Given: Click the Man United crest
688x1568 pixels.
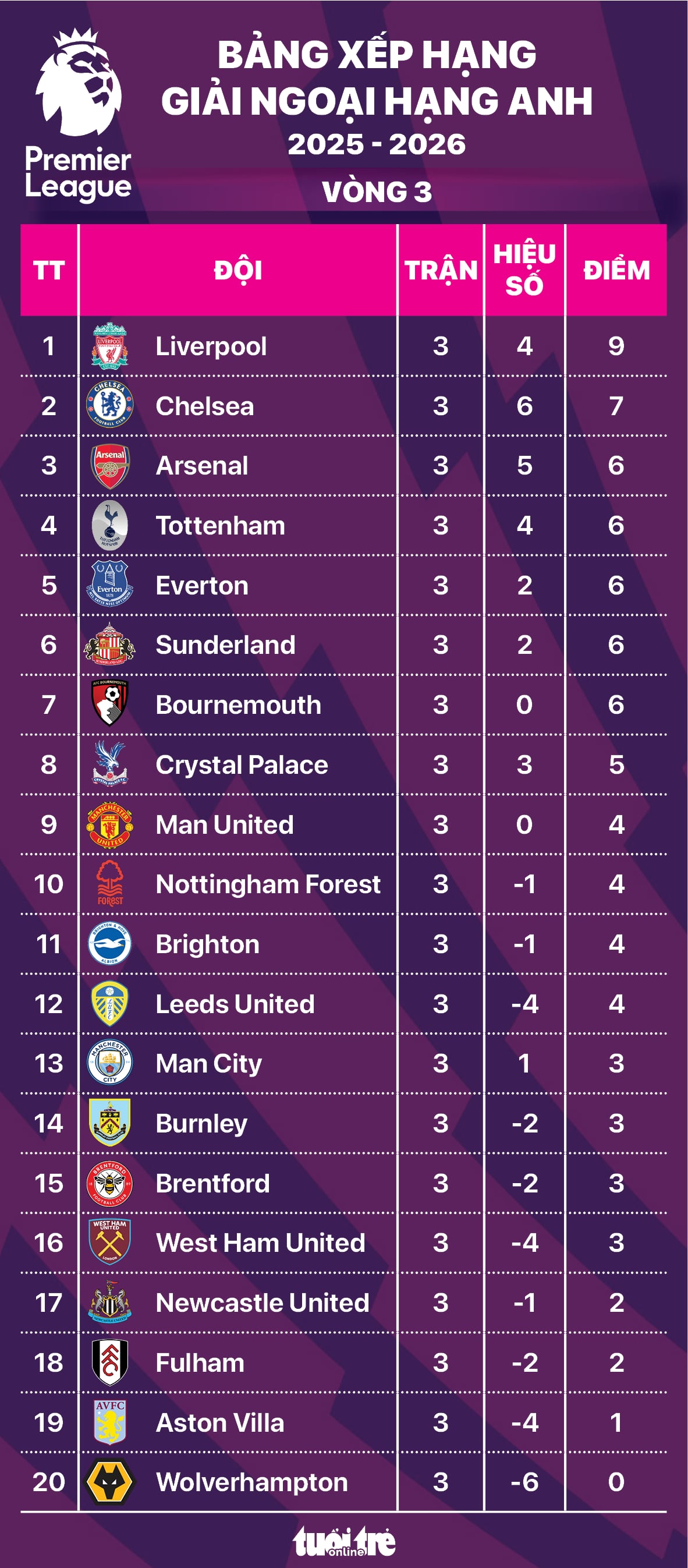Looking at the screenshot, I should point(109,824).
